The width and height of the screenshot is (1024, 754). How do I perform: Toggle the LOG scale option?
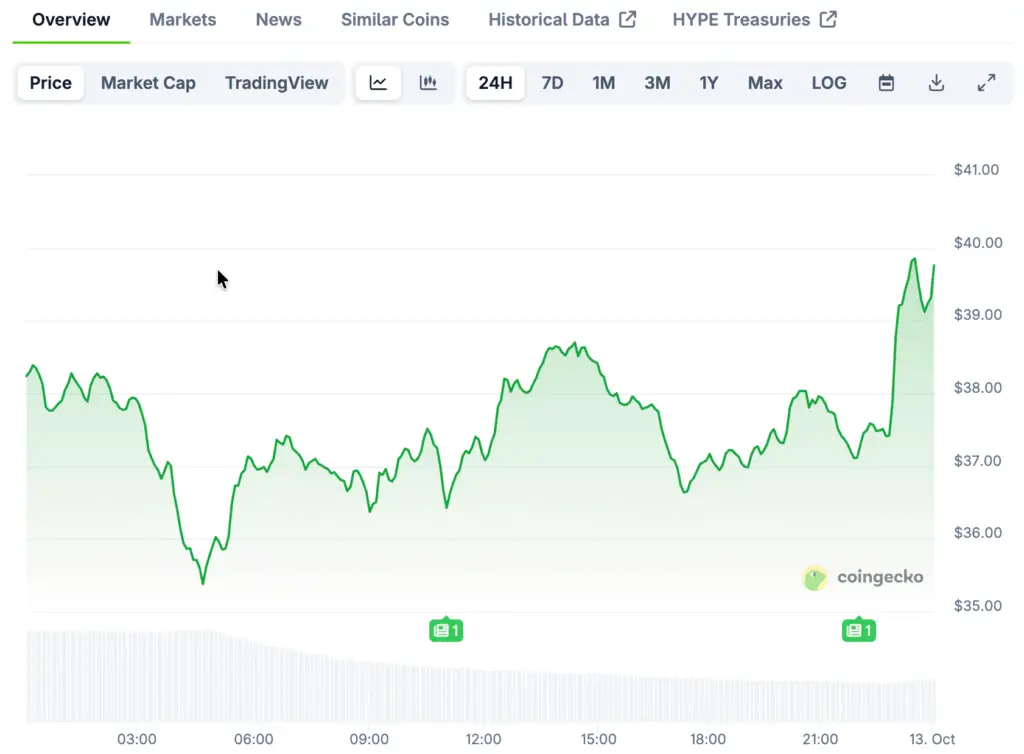click(x=828, y=83)
